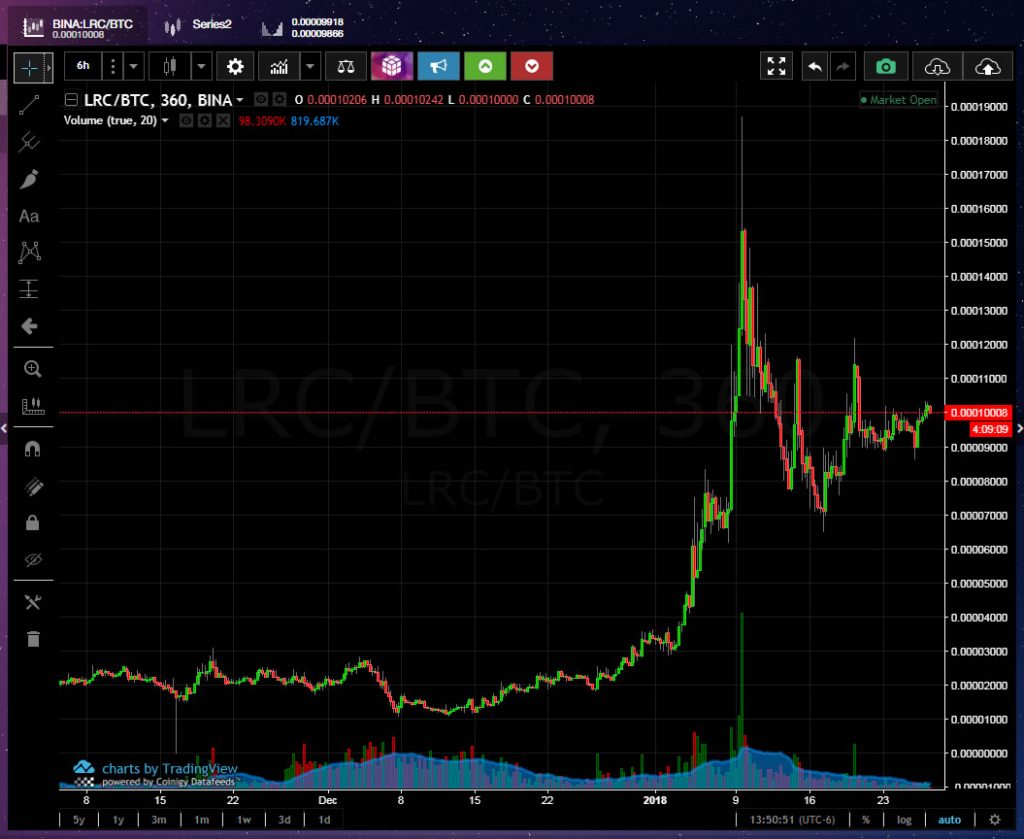This screenshot has height=839, width=1024.
Task: Switch to the Series2 tab
Action: click(203, 25)
